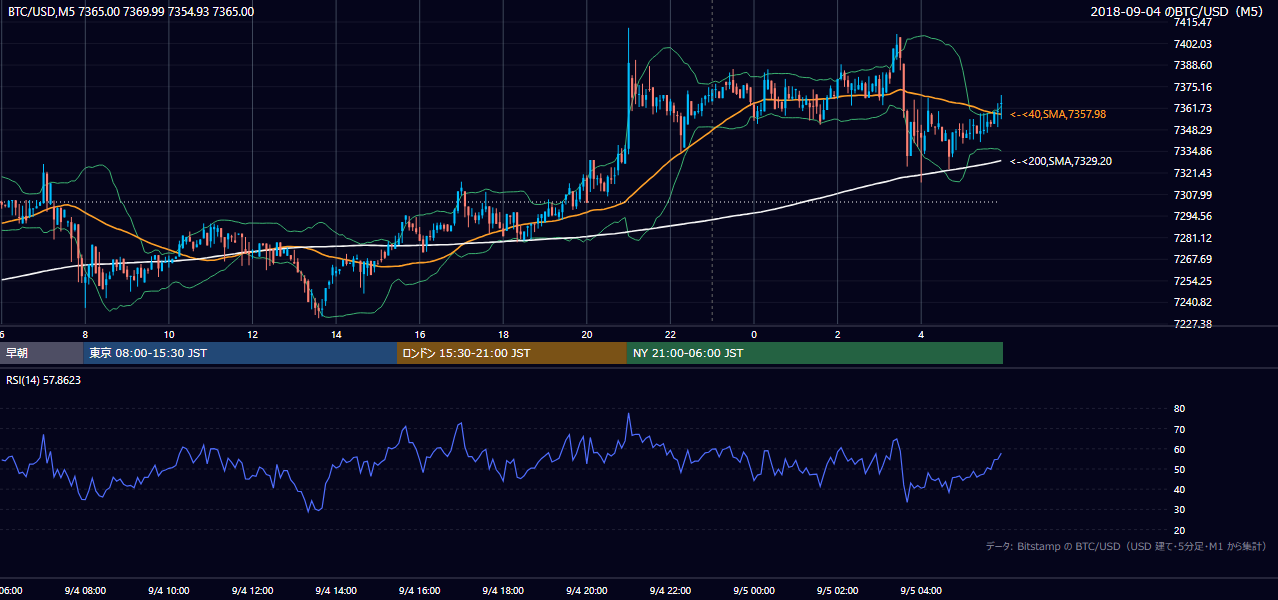Screen dimensions: 1278x600
Task: Click the 7240.82 price axis label
Action: (1193, 302)
